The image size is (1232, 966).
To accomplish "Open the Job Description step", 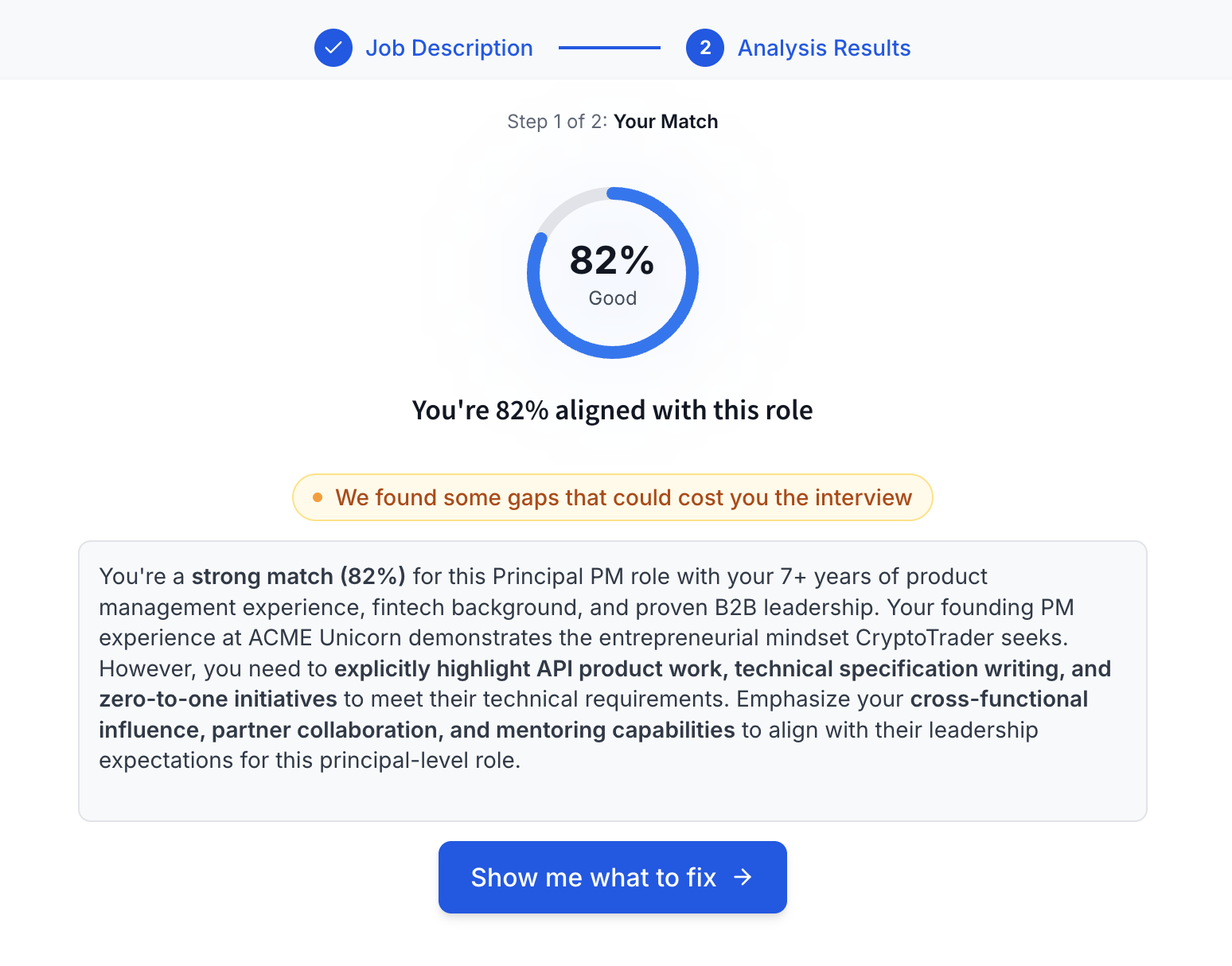I will pyautogui.click(x=449, y=48).
